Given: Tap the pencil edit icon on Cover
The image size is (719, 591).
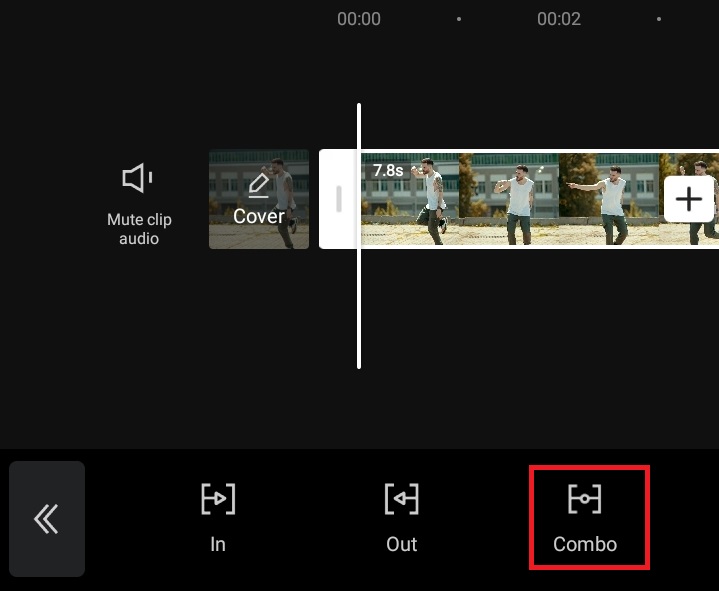Looking at the screenshot, I should pos(259,186).
